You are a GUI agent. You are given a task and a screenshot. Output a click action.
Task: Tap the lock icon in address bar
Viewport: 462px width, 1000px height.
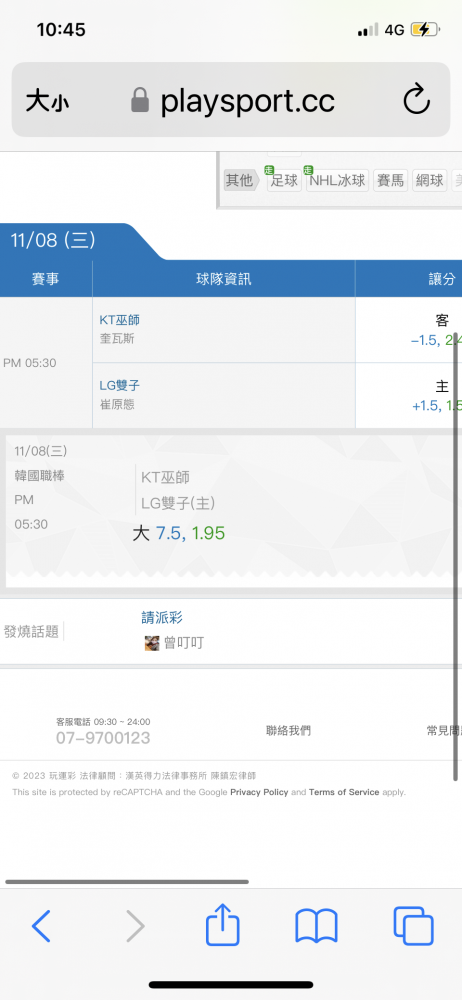tap(140, 100)
